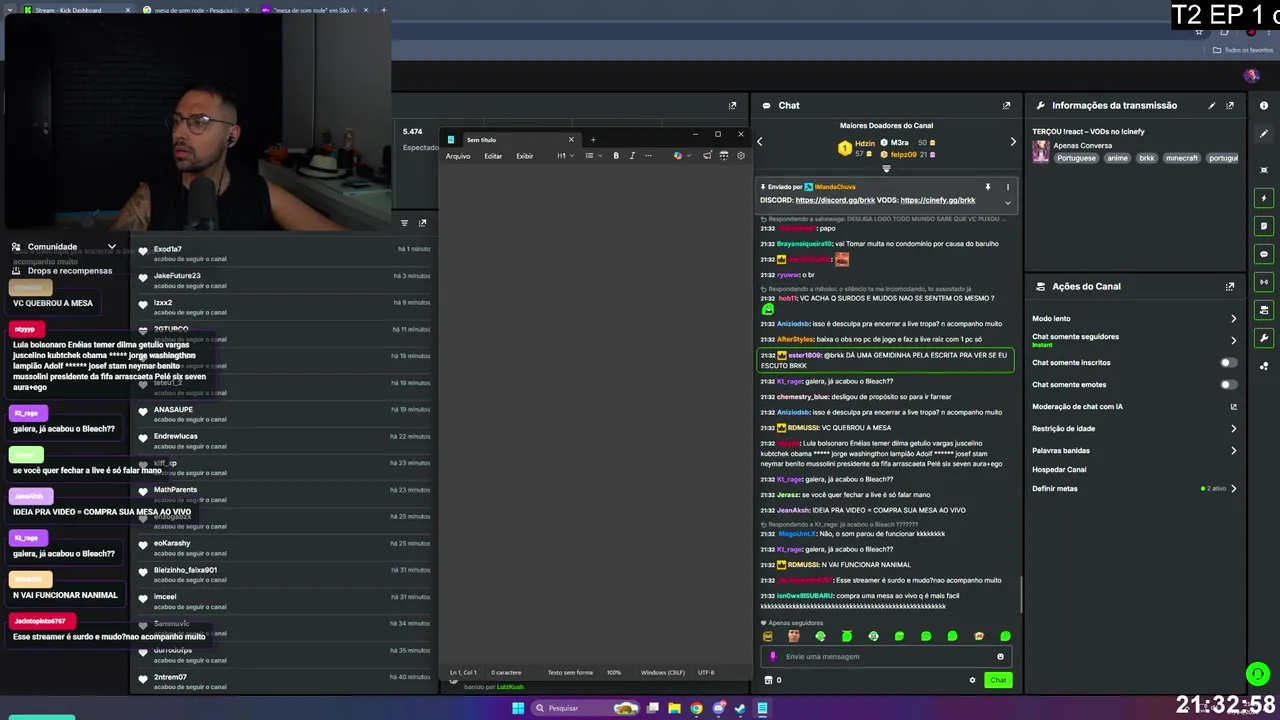Viewport: 1280px width, 720px height.
Task: Toggle bold formatting in Notepad
Action: tap(616, 155)
